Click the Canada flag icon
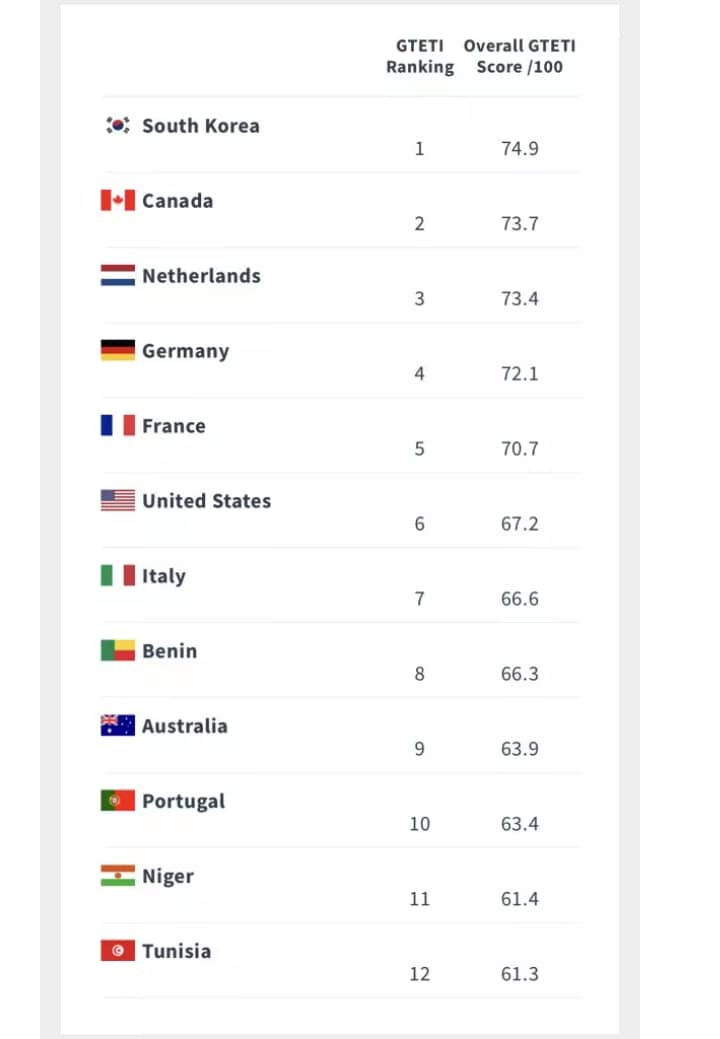Screen dimensions: 720x1039 (118, 201)
